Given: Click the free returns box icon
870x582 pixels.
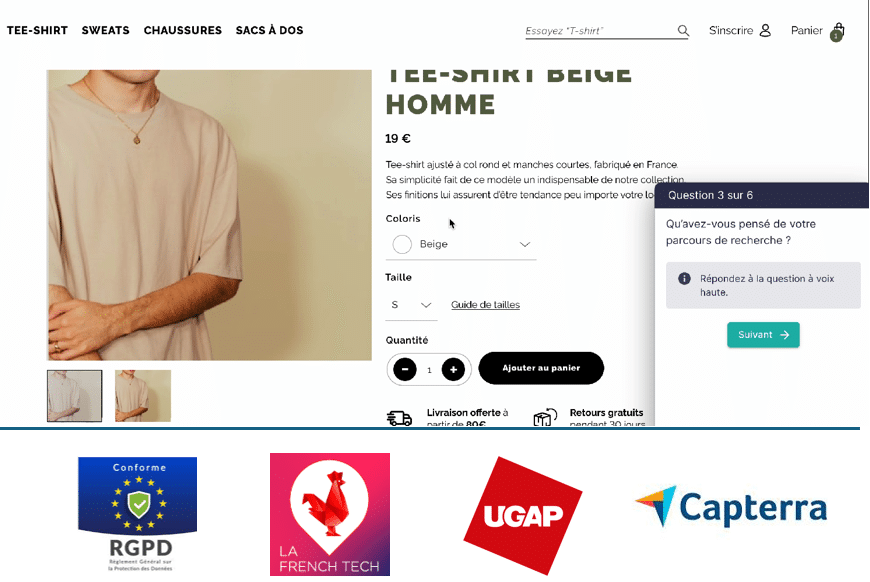Looking at the screenshot, I should (x=545, y=417).
